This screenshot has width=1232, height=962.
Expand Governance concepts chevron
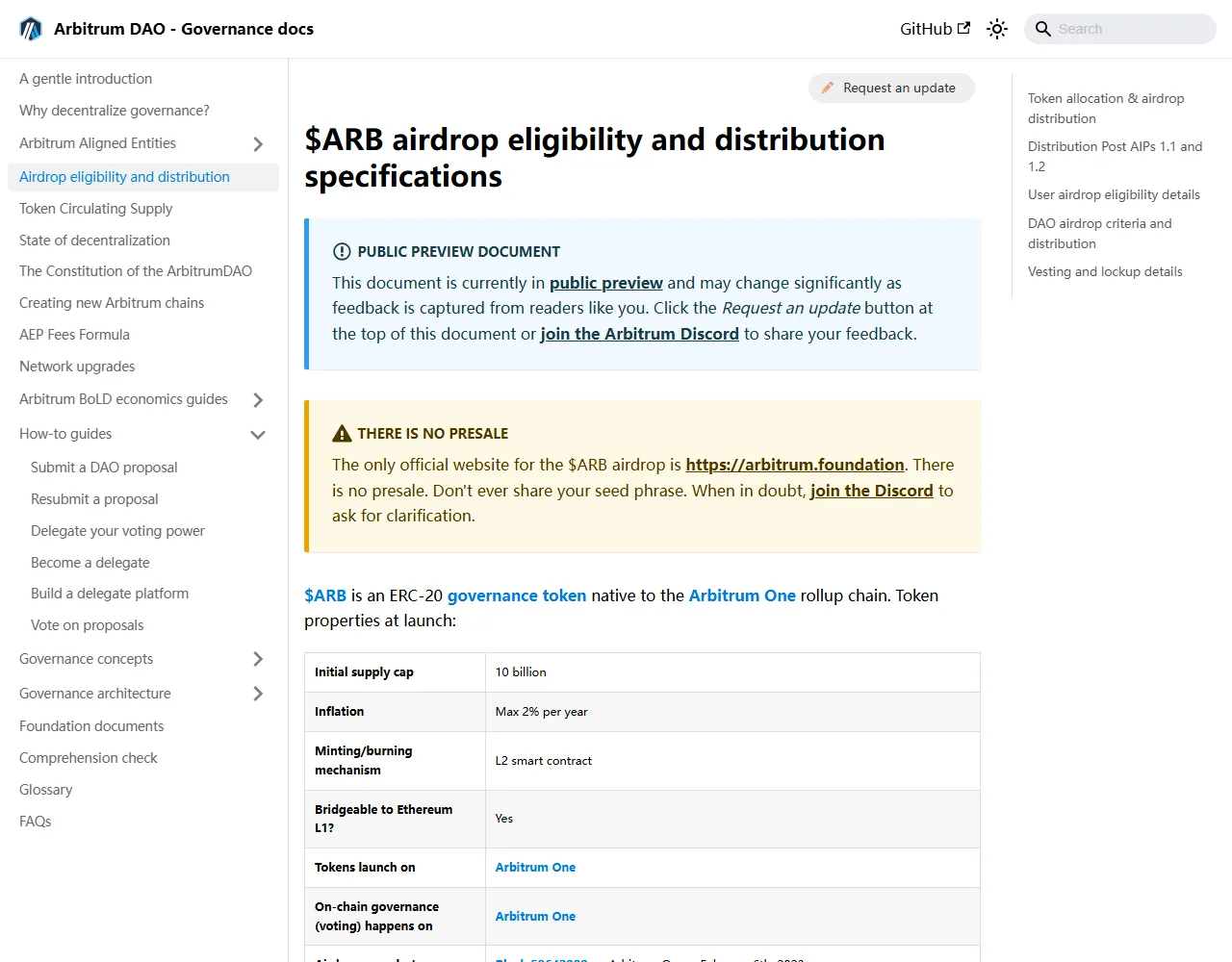(258, 660)
